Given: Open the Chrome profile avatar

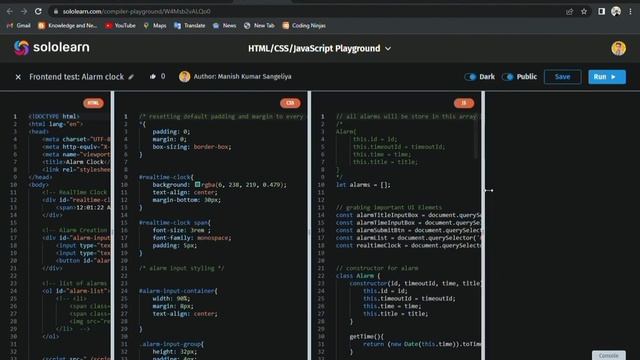Looking at the screenshot, I should 616,11.
